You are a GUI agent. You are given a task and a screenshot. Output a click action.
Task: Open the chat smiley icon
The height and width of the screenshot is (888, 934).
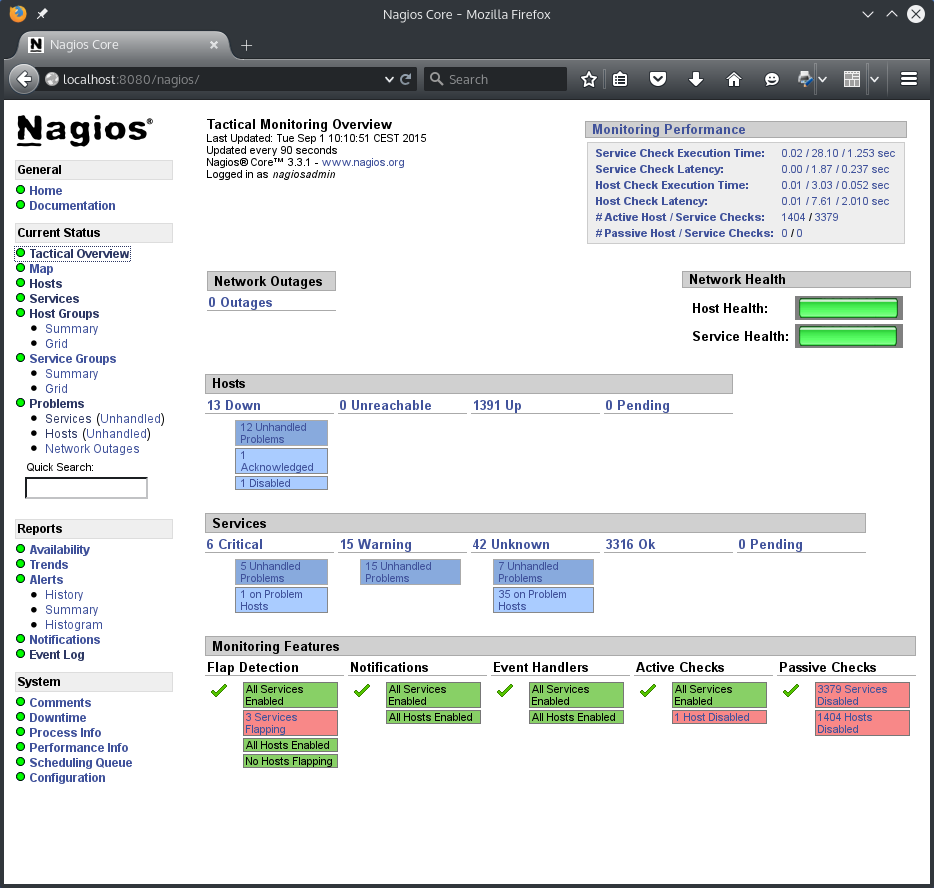[771, 79]
